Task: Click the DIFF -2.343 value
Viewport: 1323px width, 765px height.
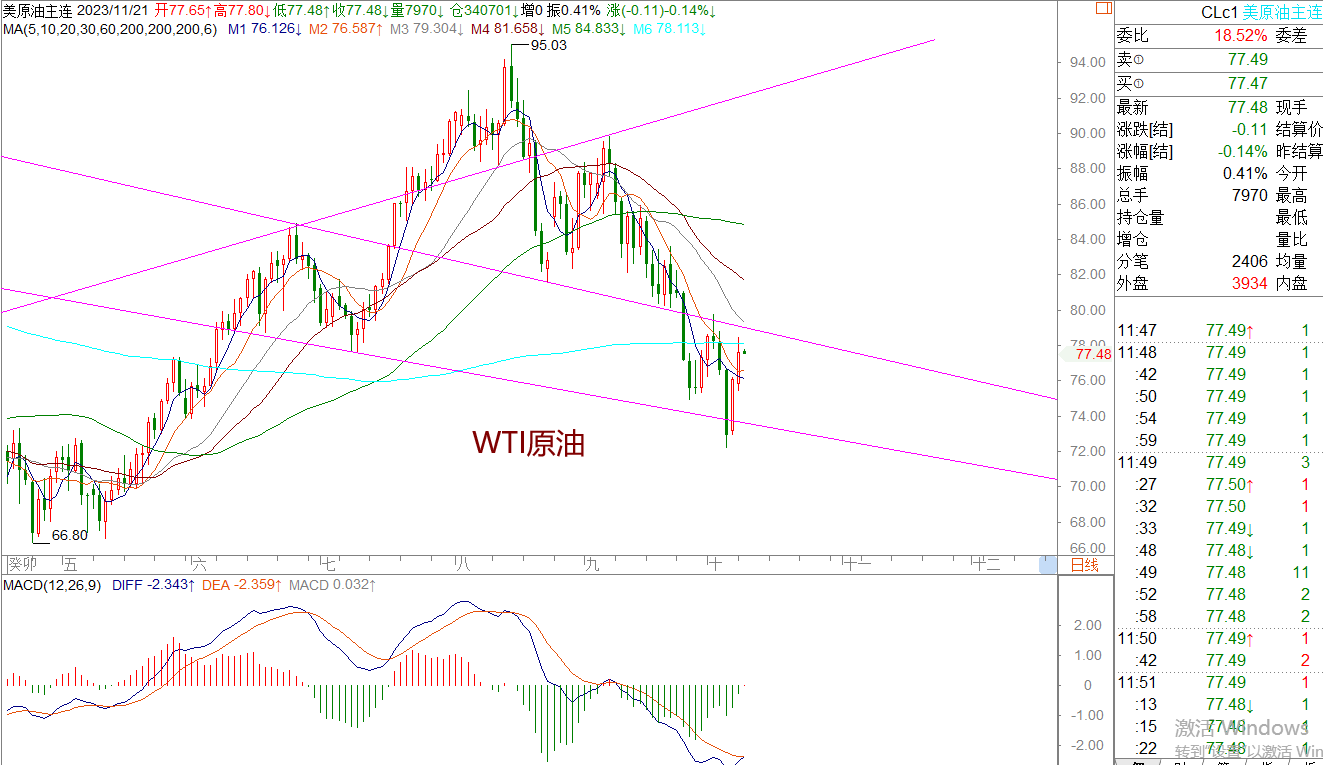Action: (153, 584)
